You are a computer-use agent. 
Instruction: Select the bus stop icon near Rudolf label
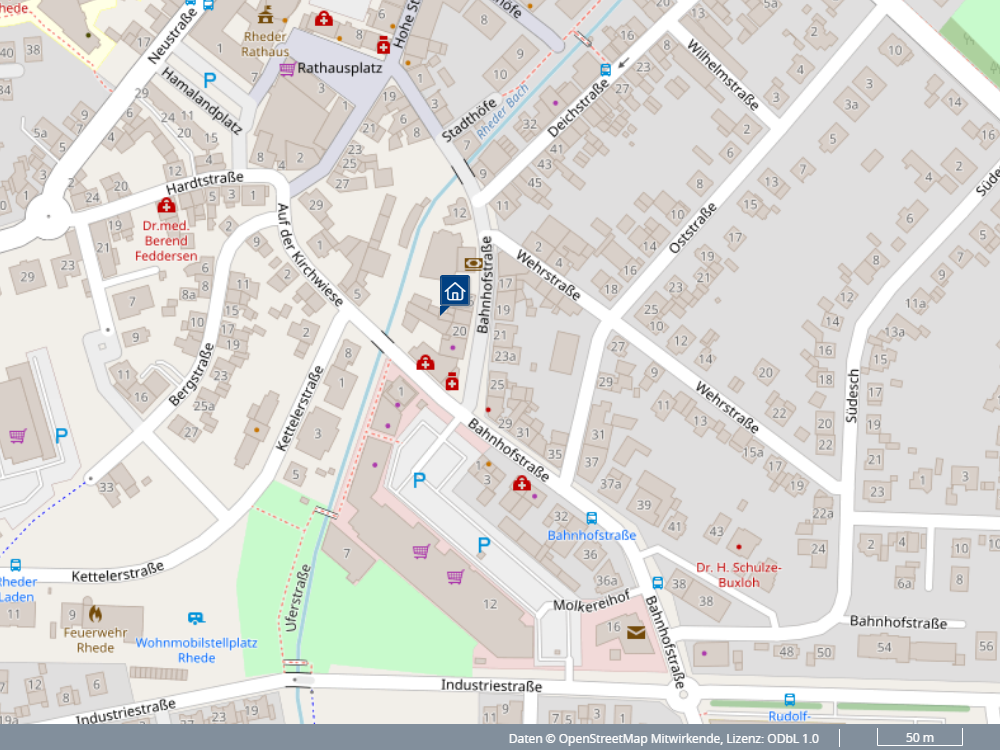click(790, 700)
